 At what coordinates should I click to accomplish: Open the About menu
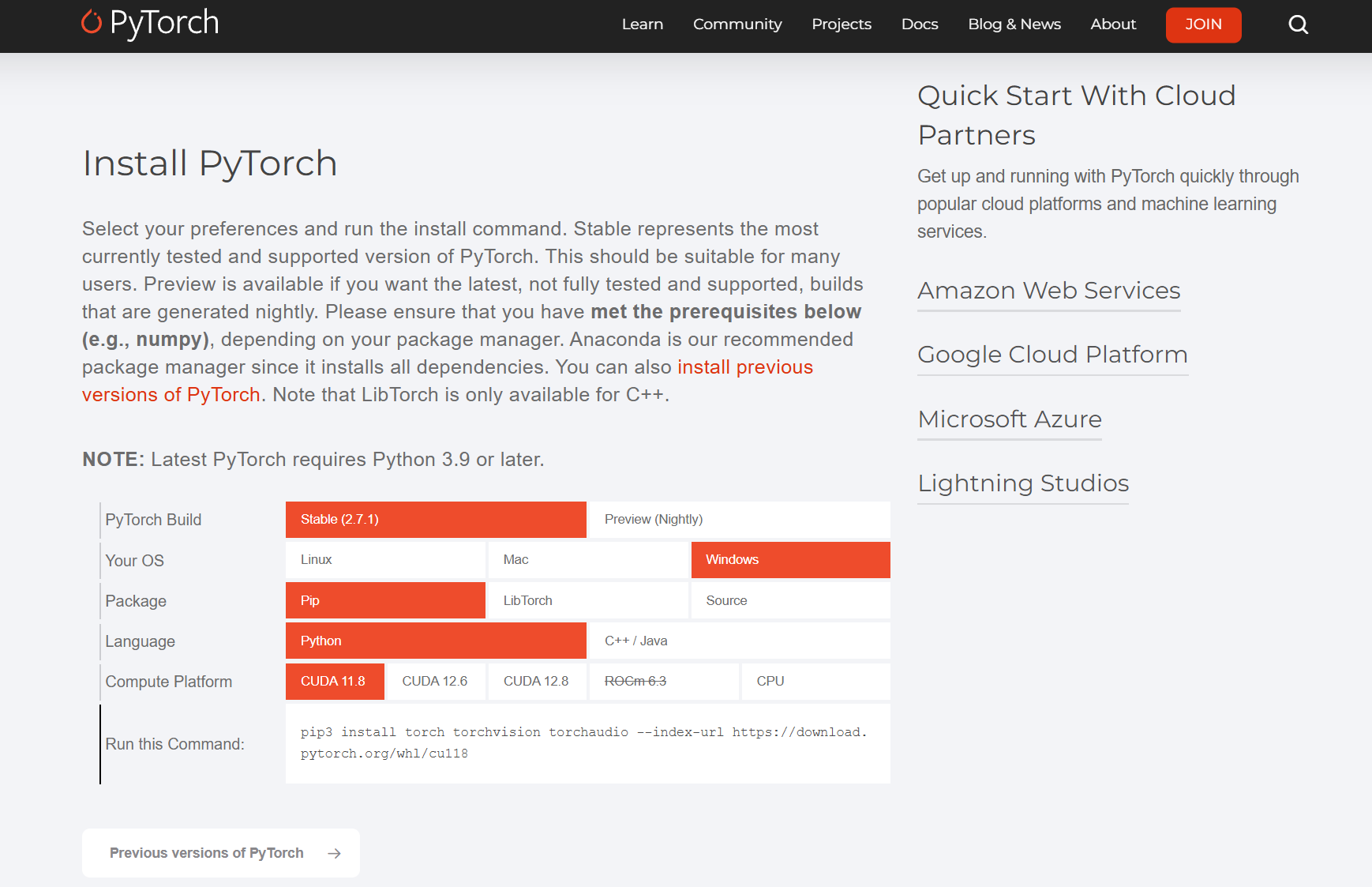pos(1113,24)
